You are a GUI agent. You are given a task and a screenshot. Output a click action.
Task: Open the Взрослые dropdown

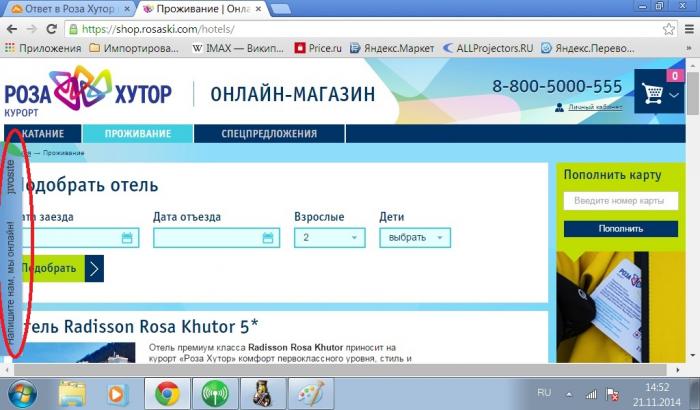click(329, 238)
